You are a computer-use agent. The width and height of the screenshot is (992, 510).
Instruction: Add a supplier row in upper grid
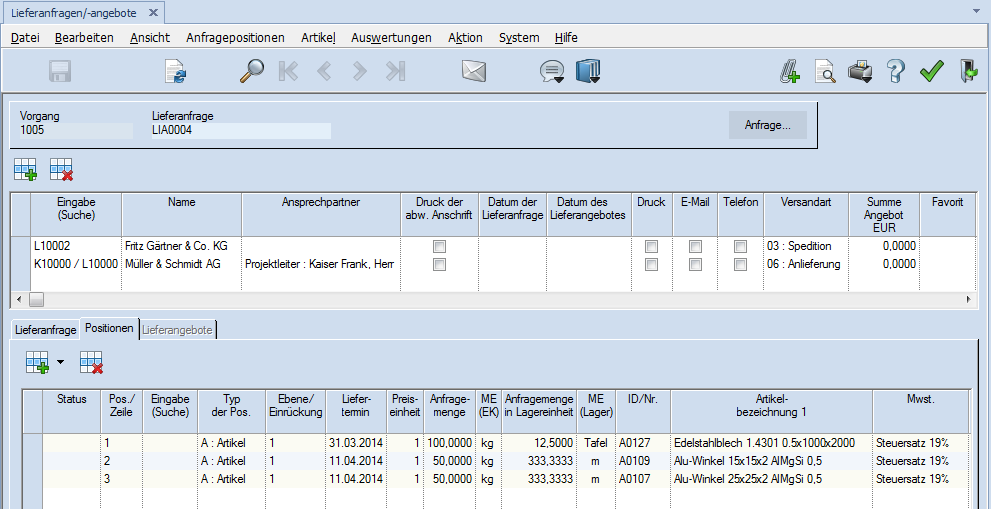pyautogui.click(x=25, y=170)
